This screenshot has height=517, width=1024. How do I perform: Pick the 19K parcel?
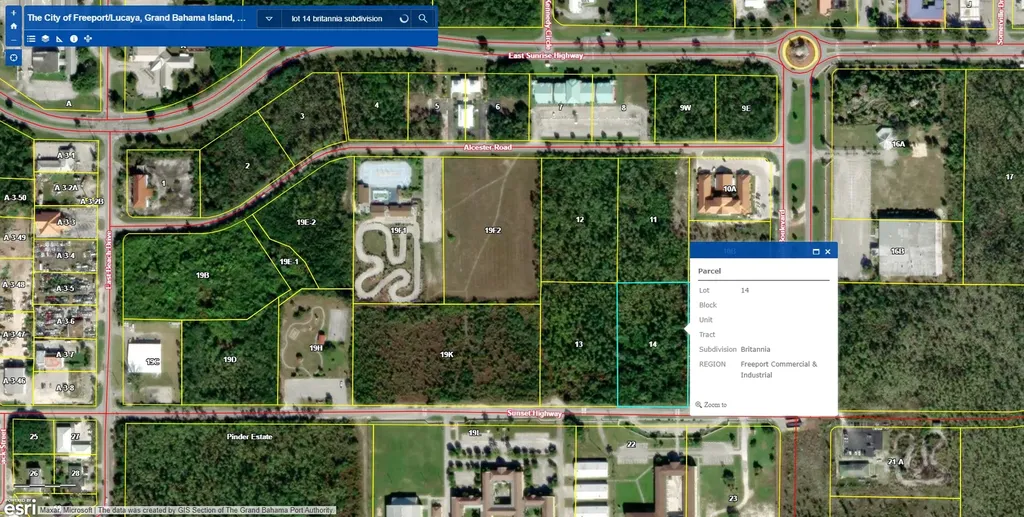447,354
